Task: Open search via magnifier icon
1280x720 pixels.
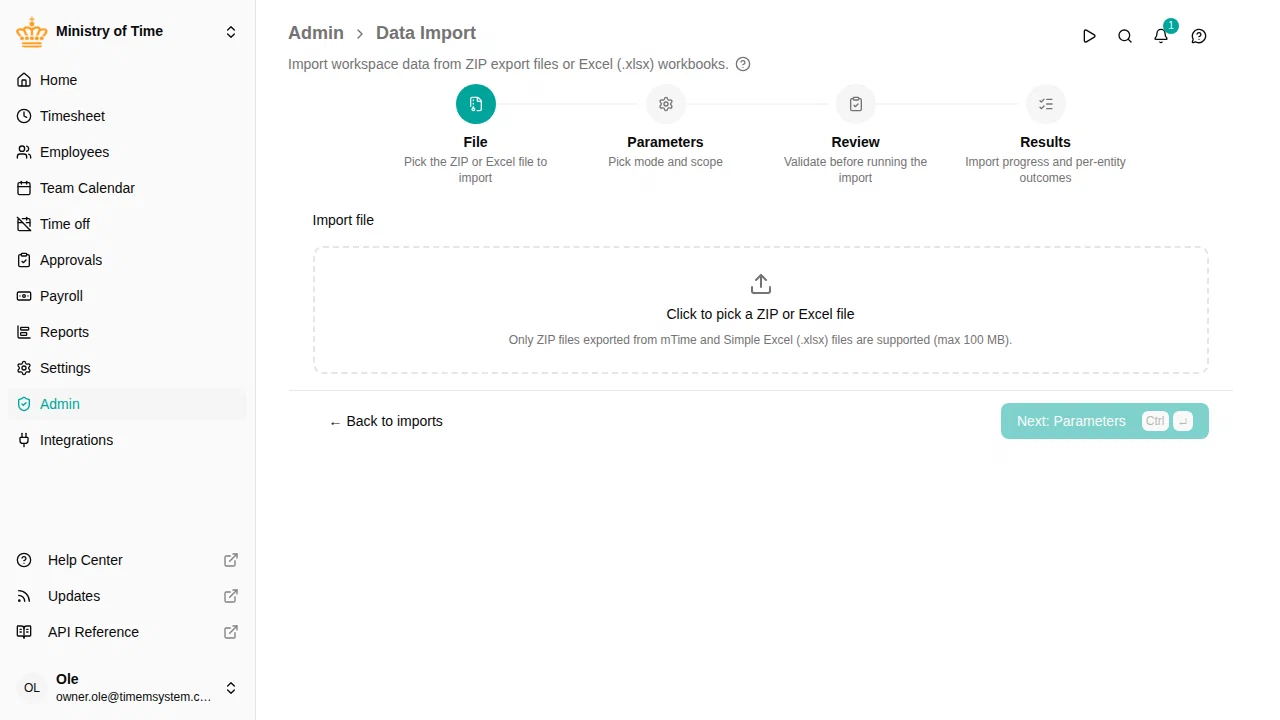Action: tap(1125, 36)
